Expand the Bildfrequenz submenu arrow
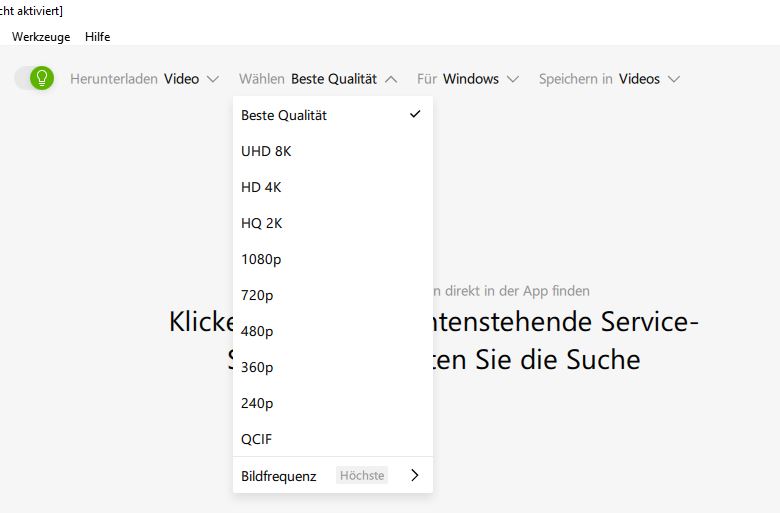Viewport: 780px width, 513px height. pos(414,476)
